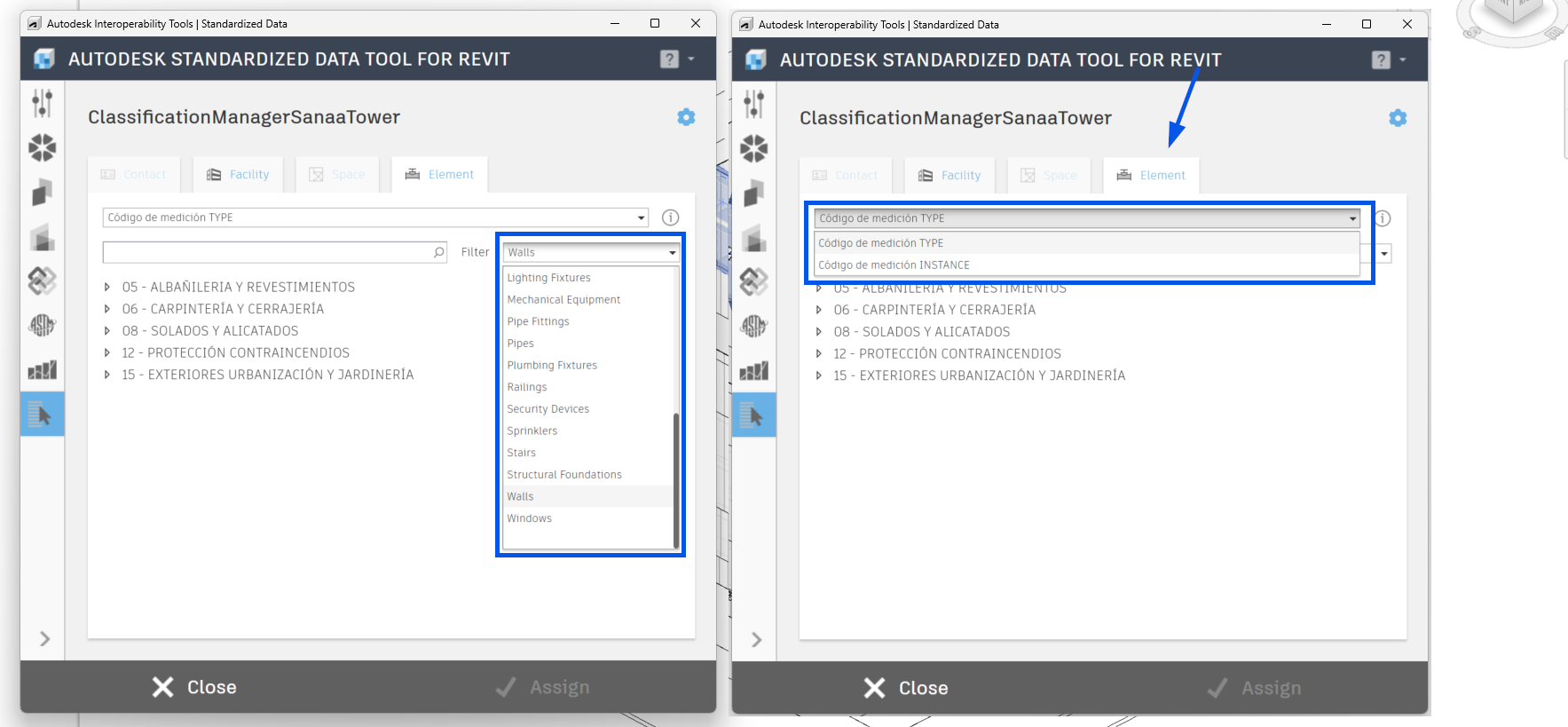Viewport: 1568px width, 727px height.
Task: Click Assign button in right window
Action: click(1254, 688)
